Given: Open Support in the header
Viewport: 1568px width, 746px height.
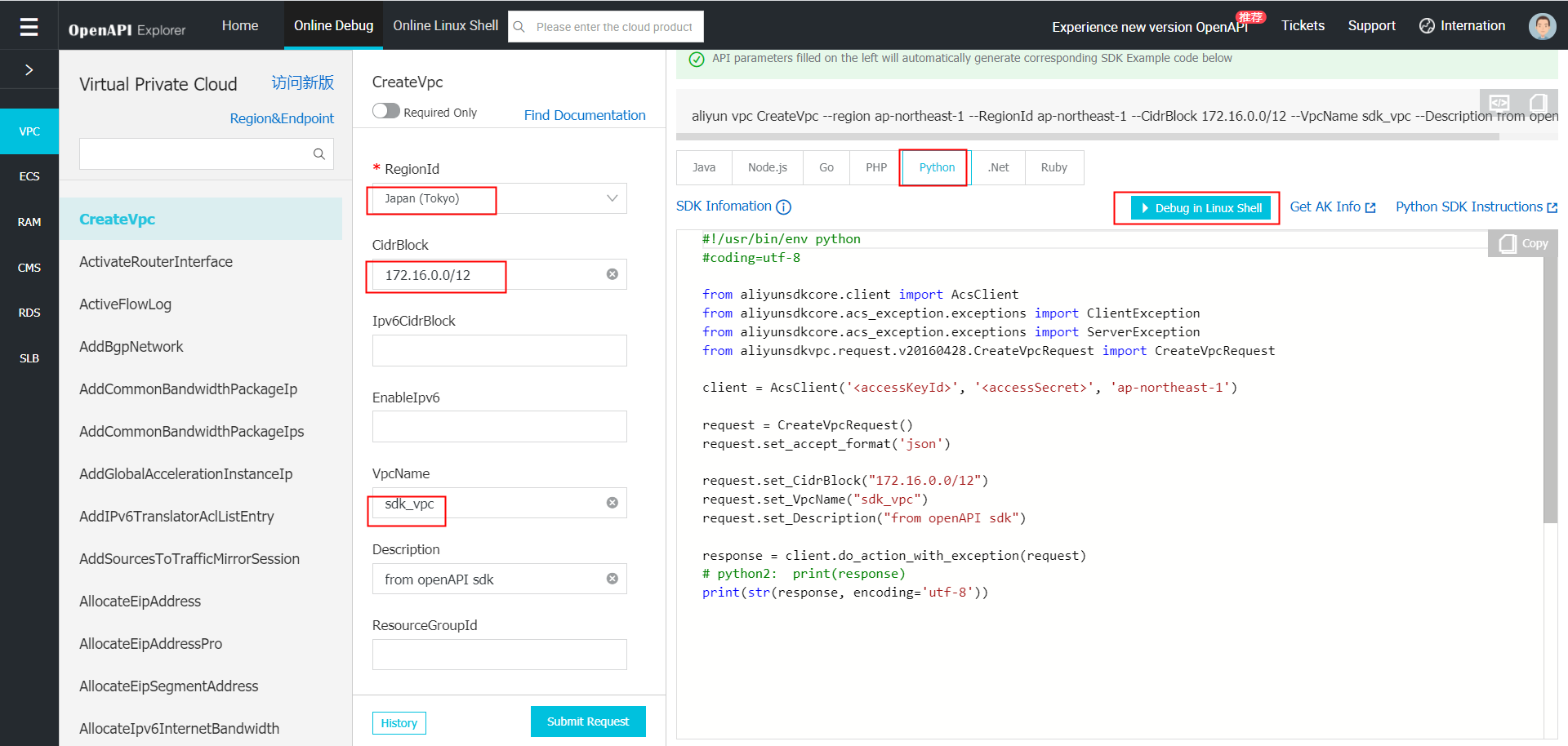Looking at the screenshot, I should [x=1371, y=25].
